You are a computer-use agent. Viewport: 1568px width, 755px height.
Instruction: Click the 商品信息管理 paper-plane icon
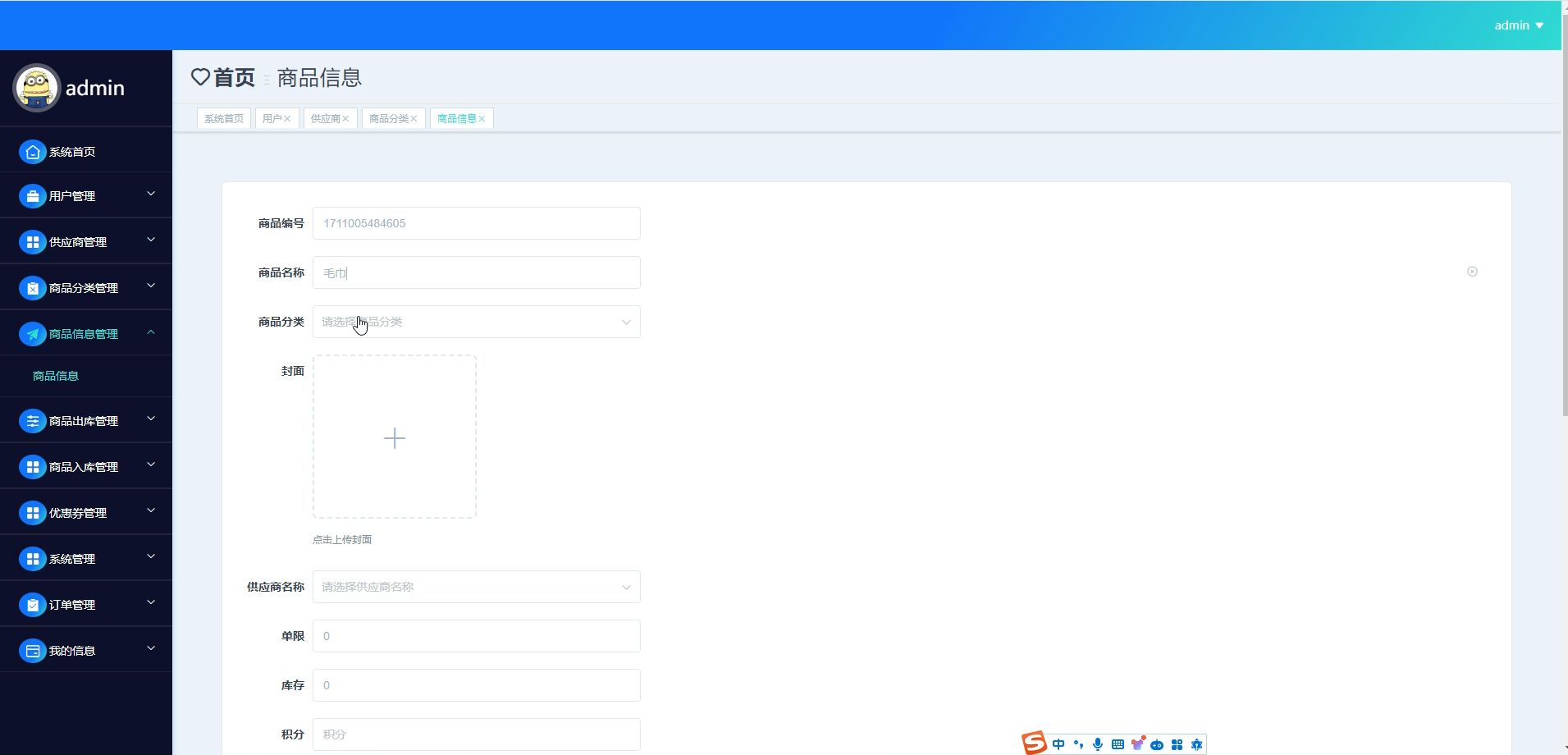[x=32, y=334]
